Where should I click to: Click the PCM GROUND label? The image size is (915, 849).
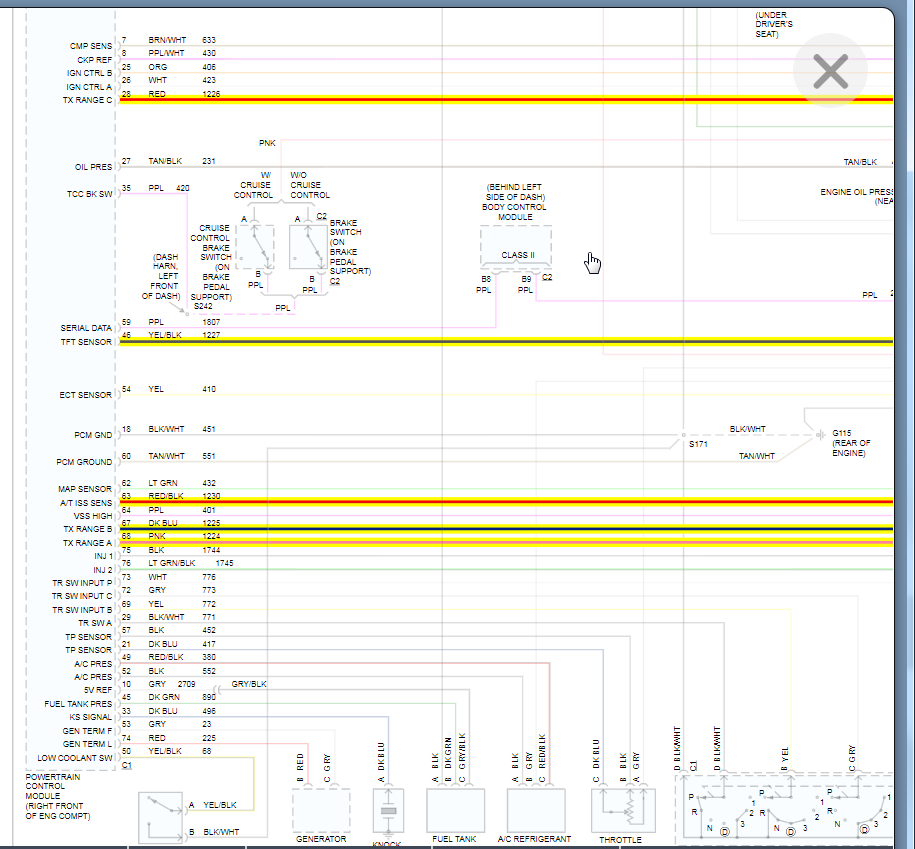click(x=84, y=462)
